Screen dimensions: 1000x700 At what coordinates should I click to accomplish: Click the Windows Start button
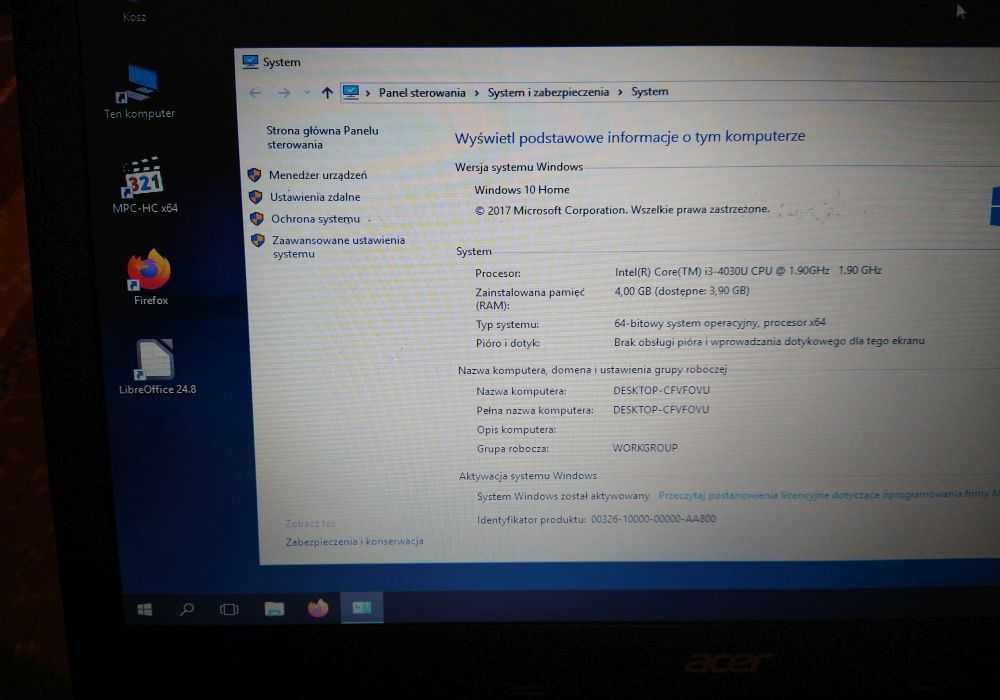(x=145, y=609)
